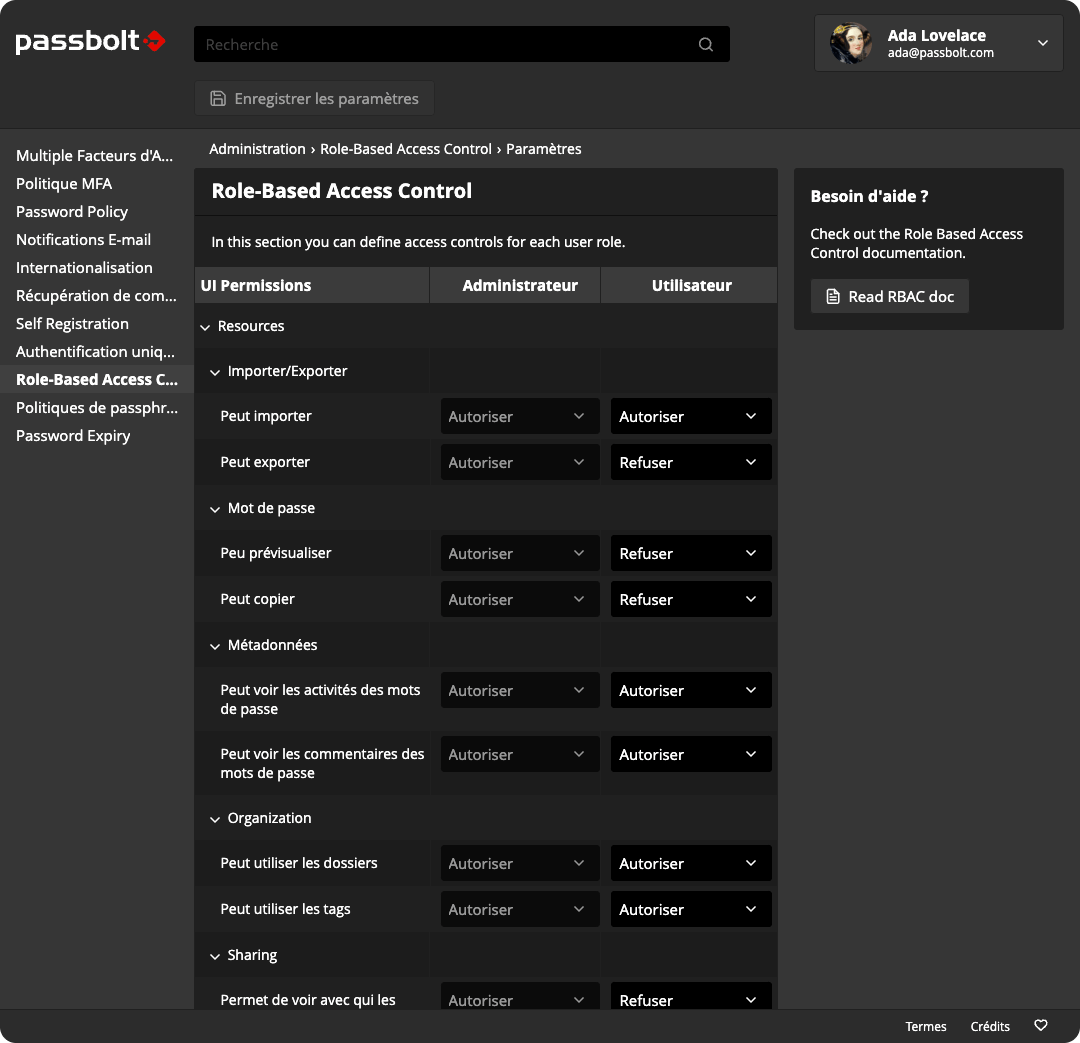
Task: Click the save icon beside Enregistrer les paramètres
Action: tap(218, 99)
